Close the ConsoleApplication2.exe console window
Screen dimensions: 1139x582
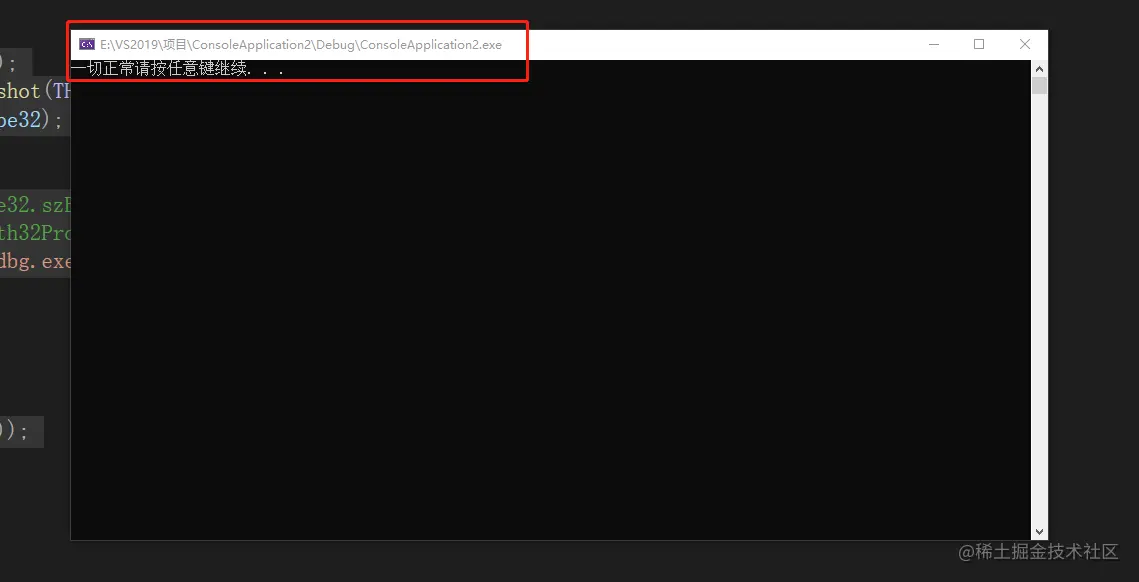point(1025,44)
